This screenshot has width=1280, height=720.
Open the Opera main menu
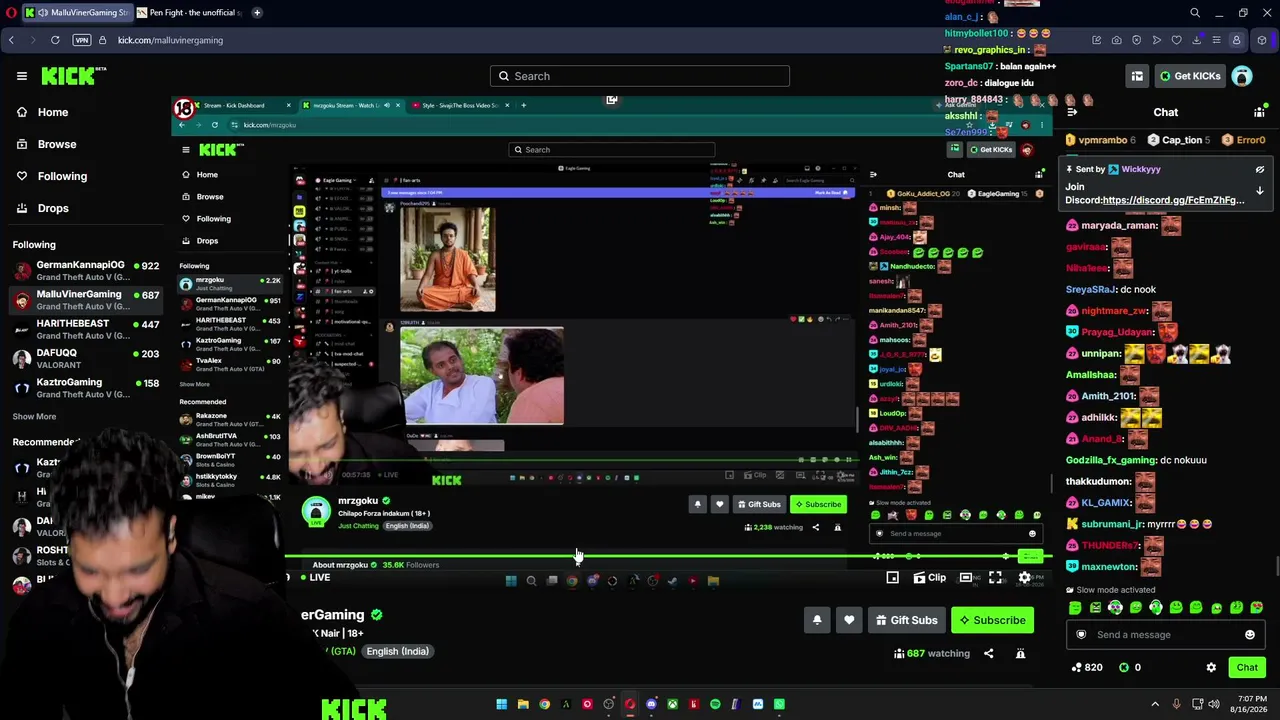(x=11, y=13)
